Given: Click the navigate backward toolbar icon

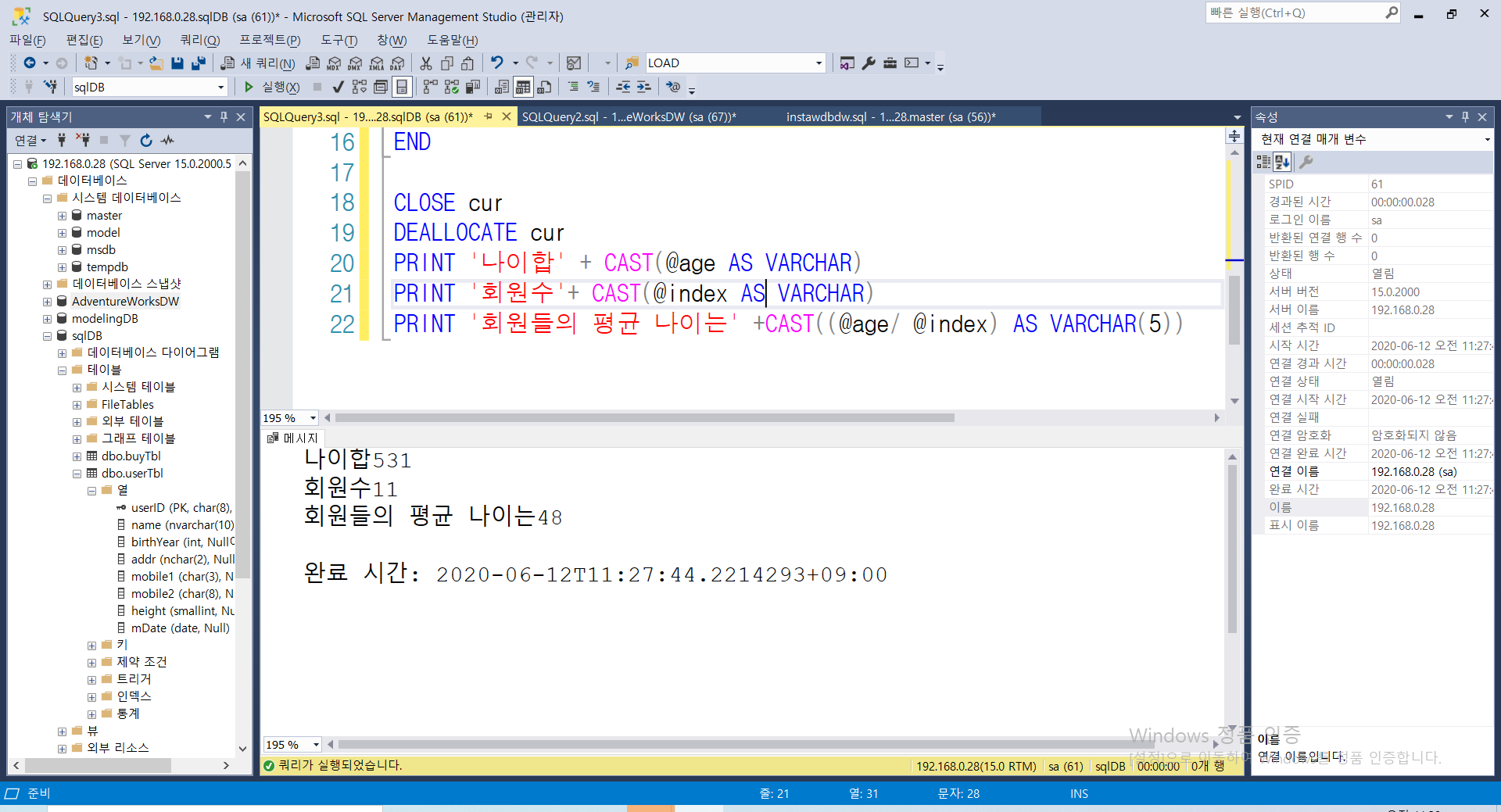Looking at the screenshot, I should point(30,63).
